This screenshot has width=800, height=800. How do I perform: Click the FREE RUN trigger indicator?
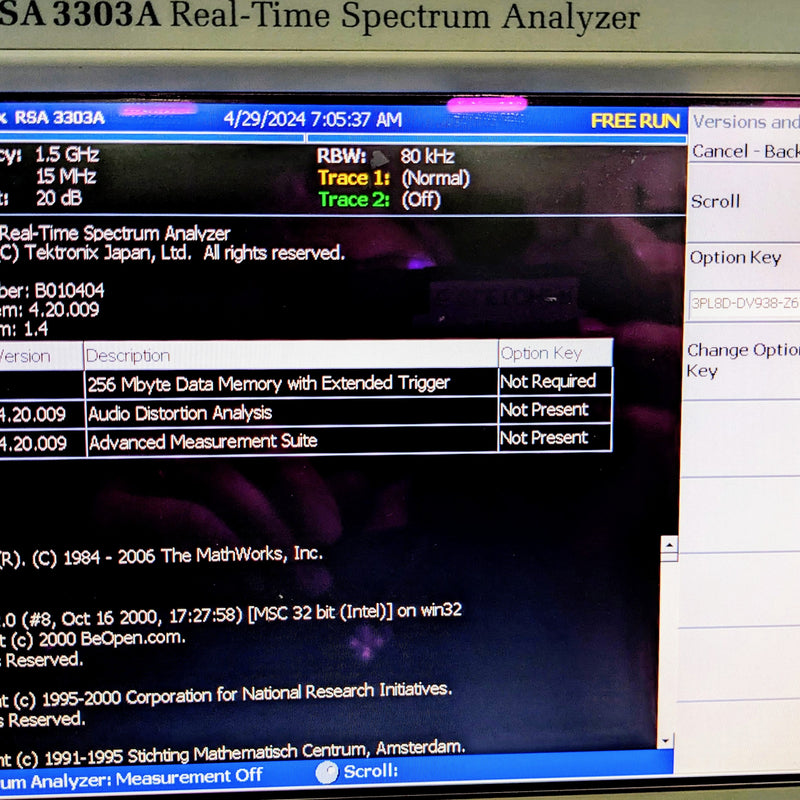[636, 120]
